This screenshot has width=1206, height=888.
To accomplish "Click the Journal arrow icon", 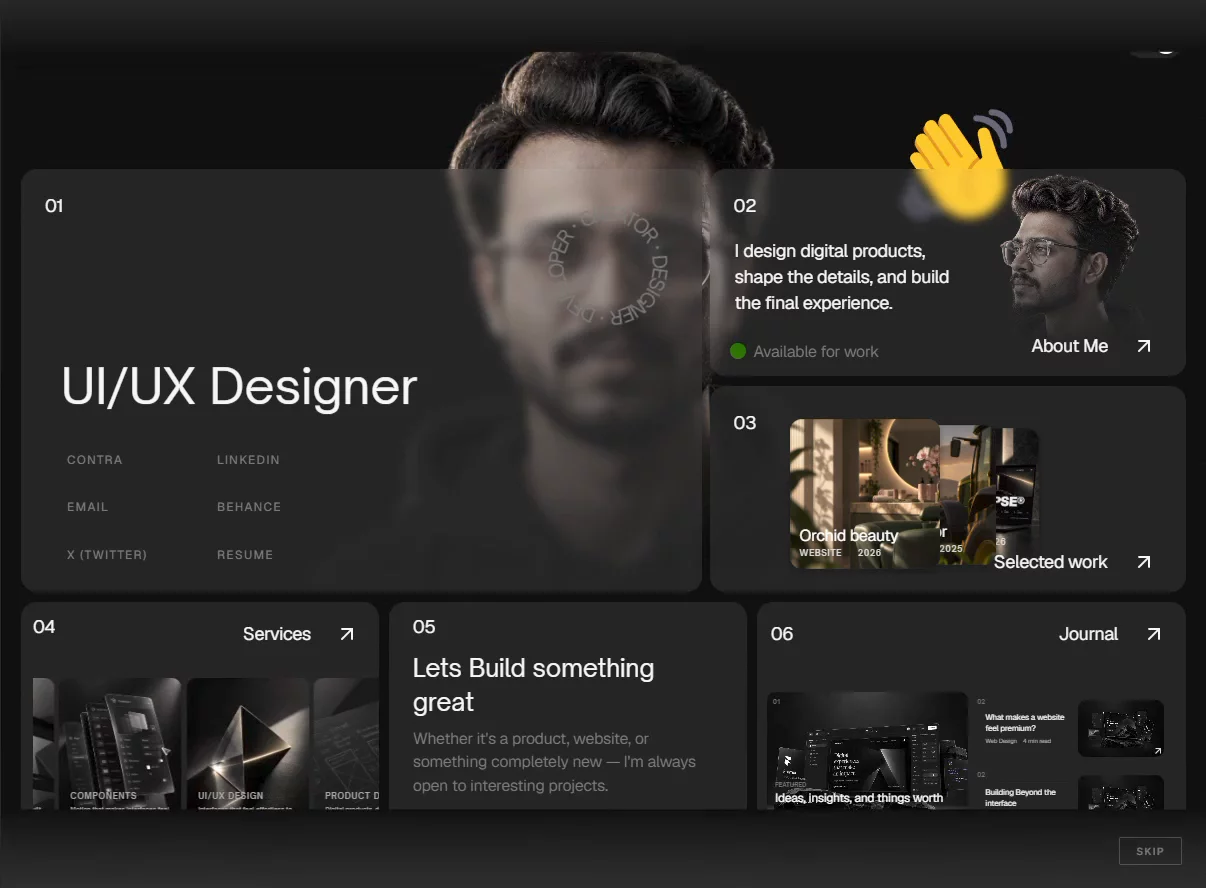I will pyautogui.click(x=1154, y=634).
